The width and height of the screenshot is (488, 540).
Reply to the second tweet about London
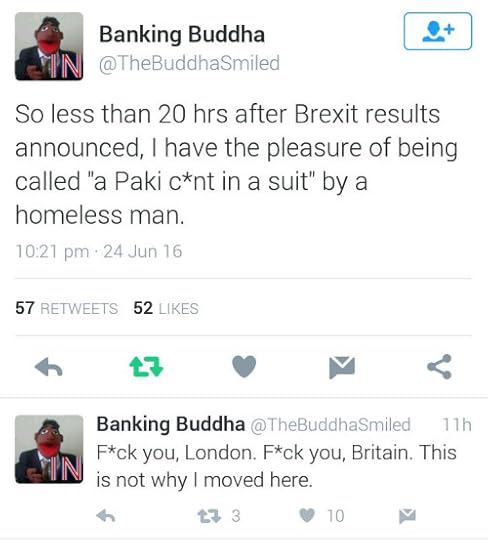pos(106,516)
